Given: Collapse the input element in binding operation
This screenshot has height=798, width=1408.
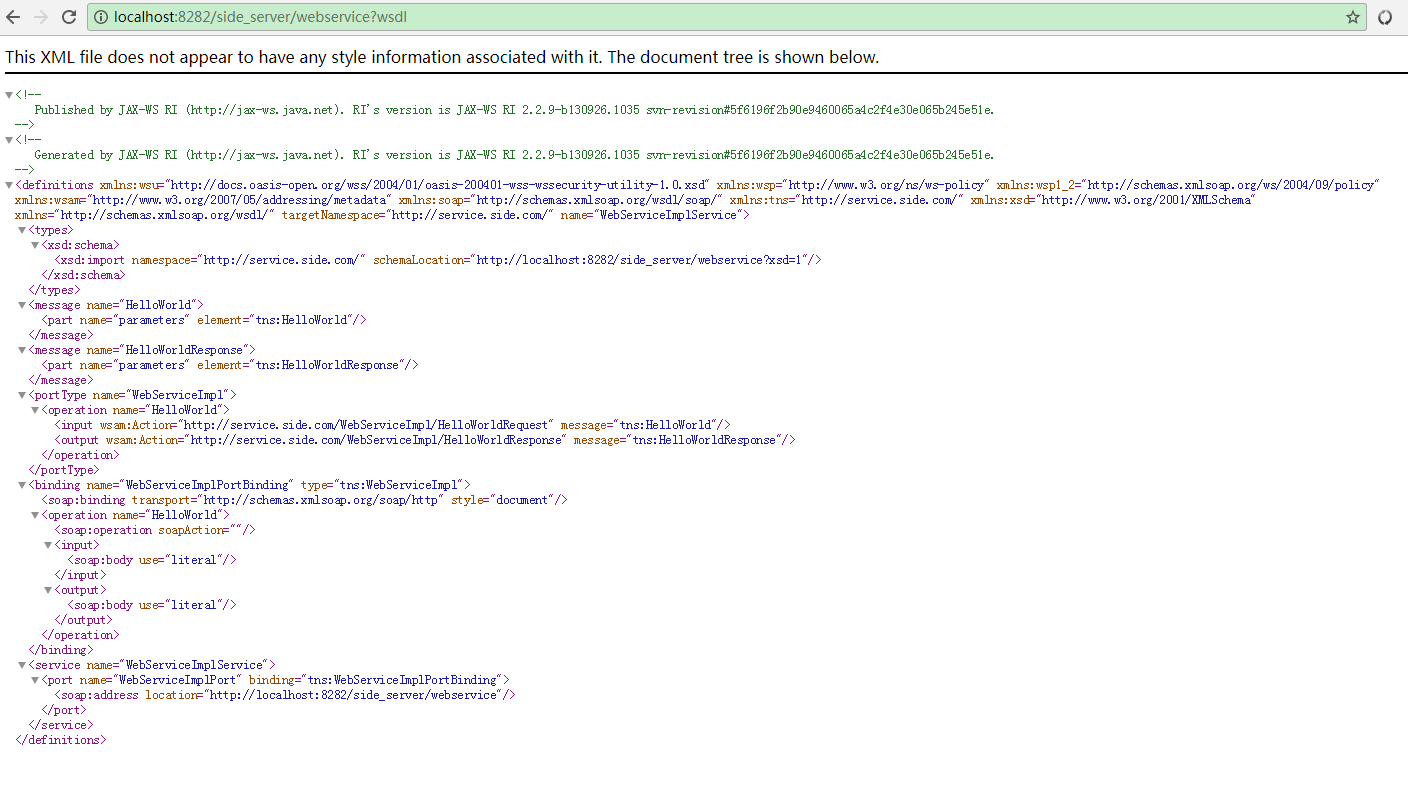Looking at the screenshot, I should (48, 545).
